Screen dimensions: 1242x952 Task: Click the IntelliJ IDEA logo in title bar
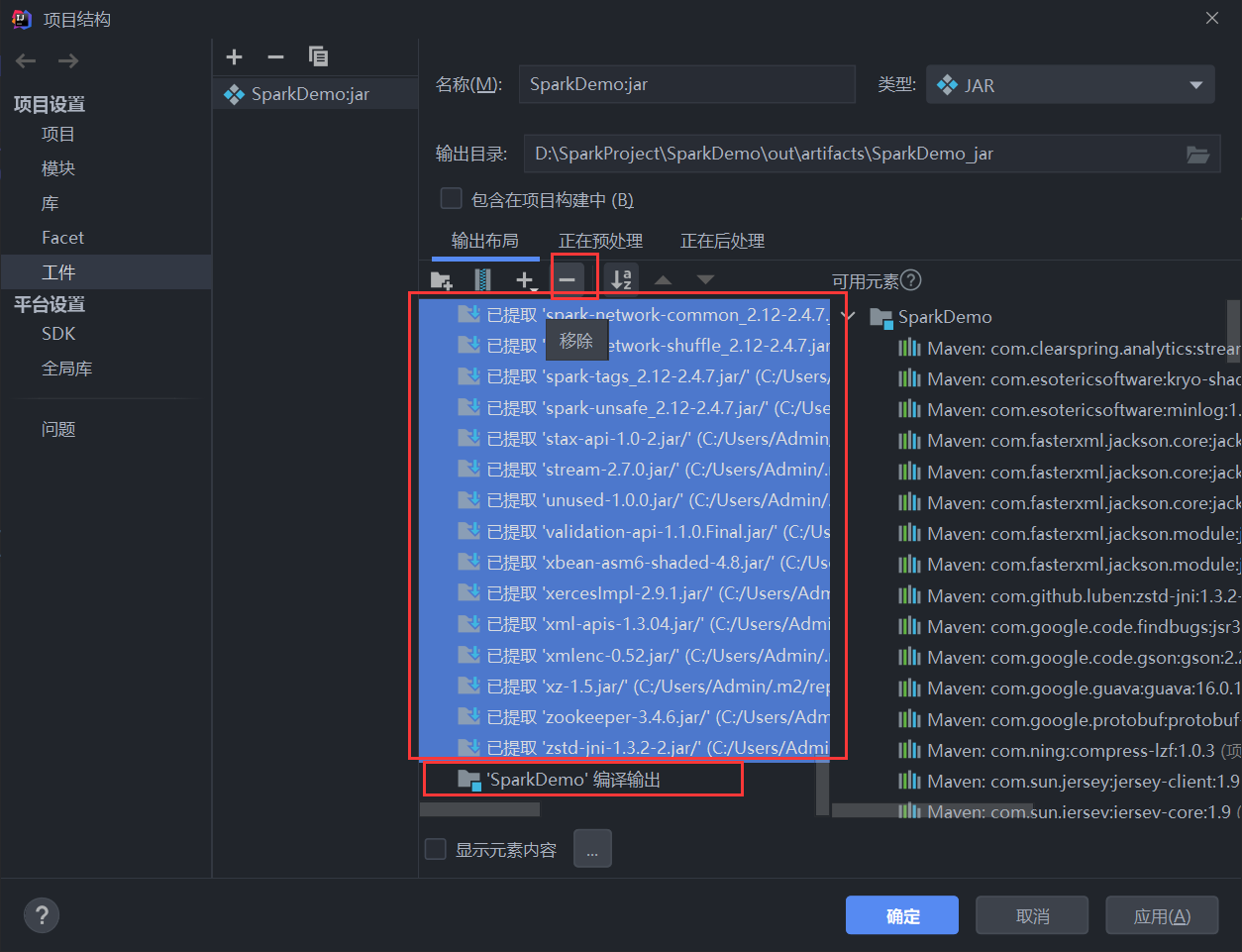21,19
